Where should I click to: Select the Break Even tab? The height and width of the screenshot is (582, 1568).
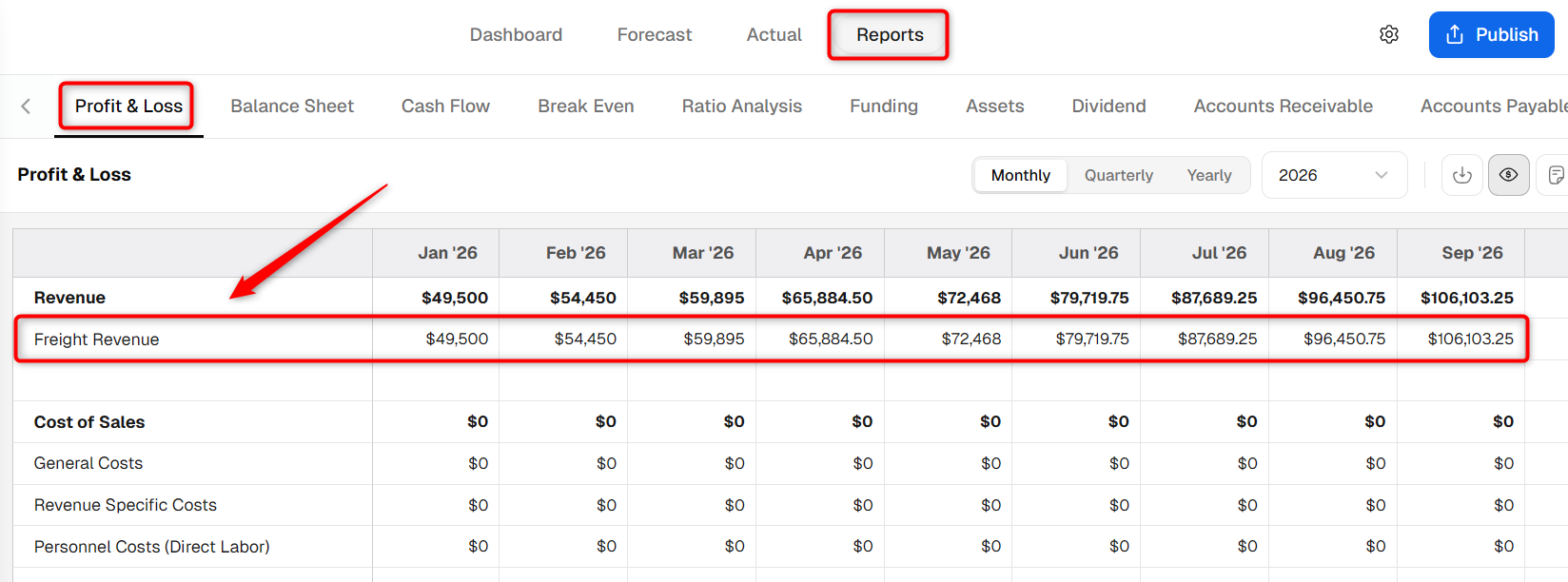point(586,107)
